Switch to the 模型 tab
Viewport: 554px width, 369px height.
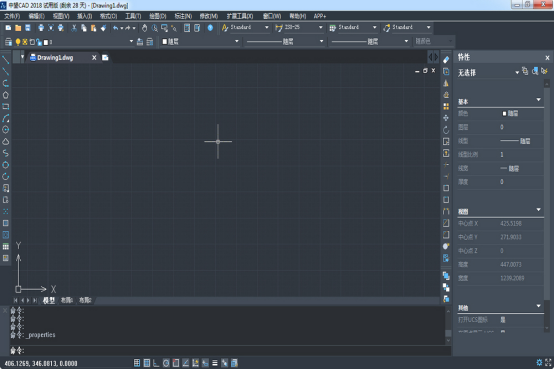point(49,300)
